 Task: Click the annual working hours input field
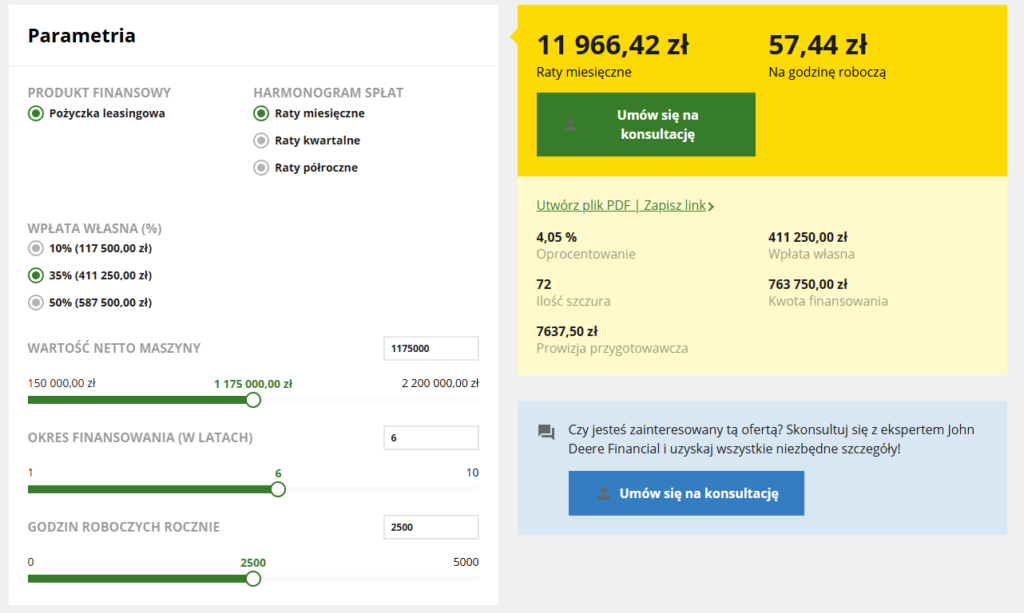431,527
